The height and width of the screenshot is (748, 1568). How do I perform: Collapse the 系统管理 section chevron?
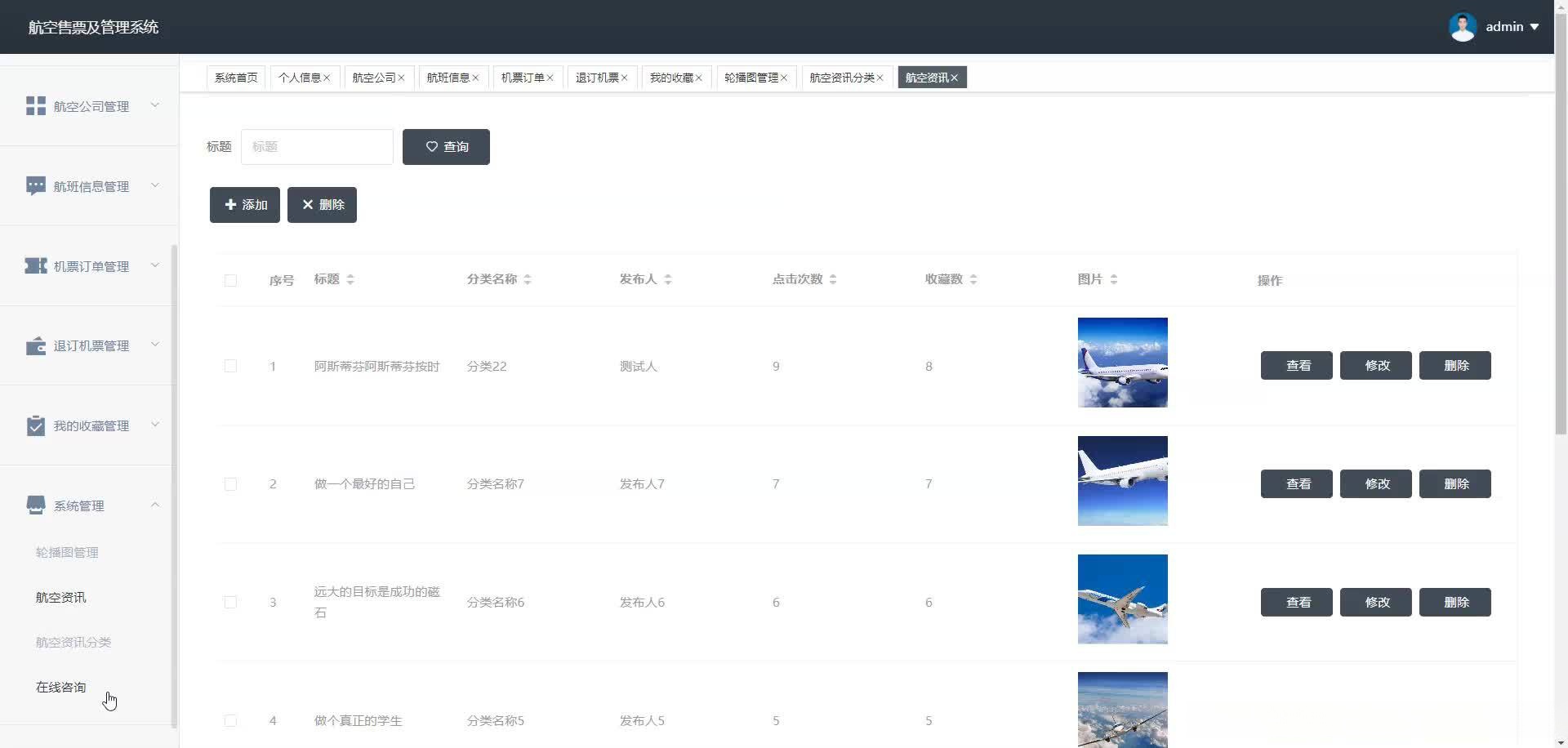click(155, 505)
